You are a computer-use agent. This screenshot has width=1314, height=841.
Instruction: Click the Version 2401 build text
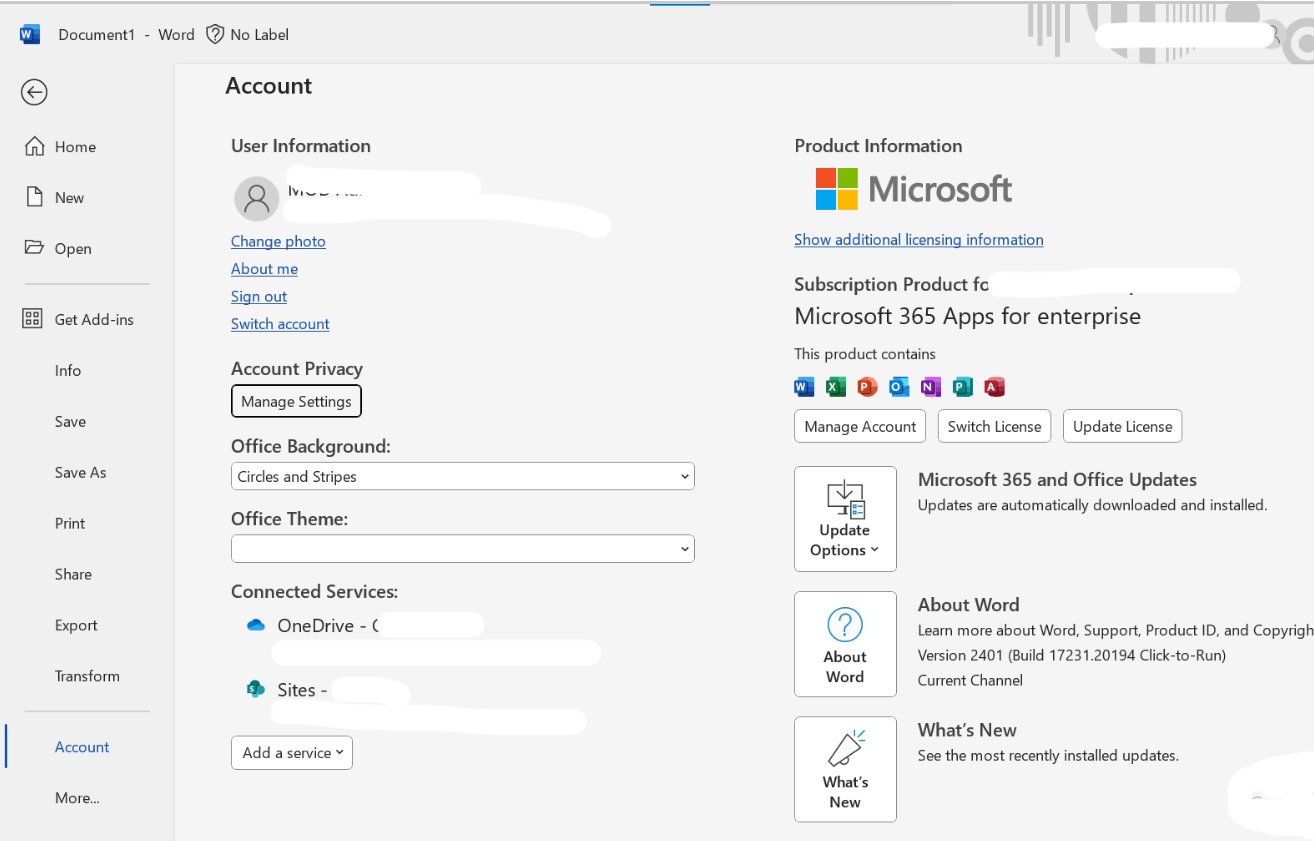[x=1072, y=656]
